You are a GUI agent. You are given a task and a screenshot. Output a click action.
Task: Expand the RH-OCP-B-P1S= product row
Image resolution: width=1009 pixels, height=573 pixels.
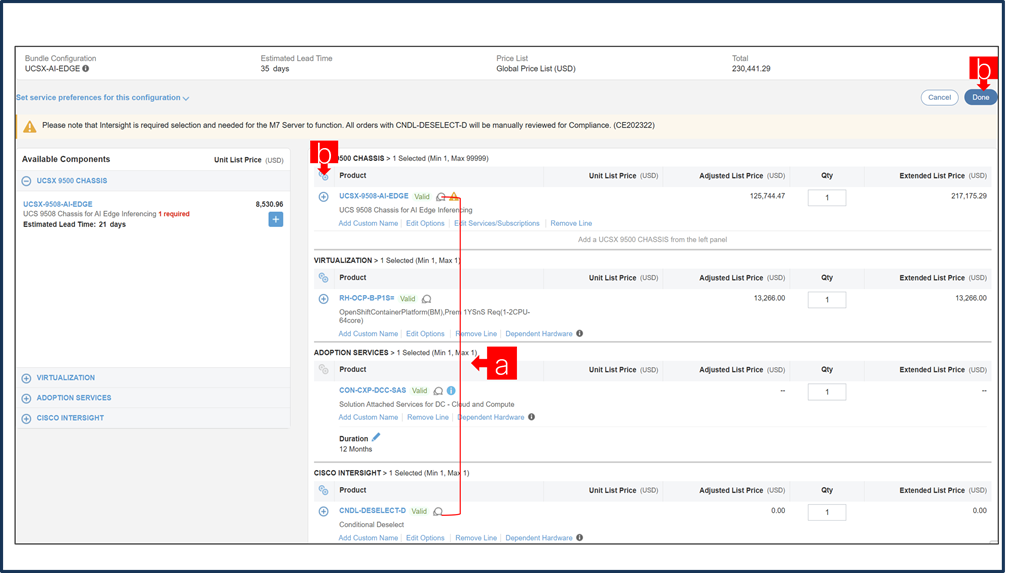[324, 299]
